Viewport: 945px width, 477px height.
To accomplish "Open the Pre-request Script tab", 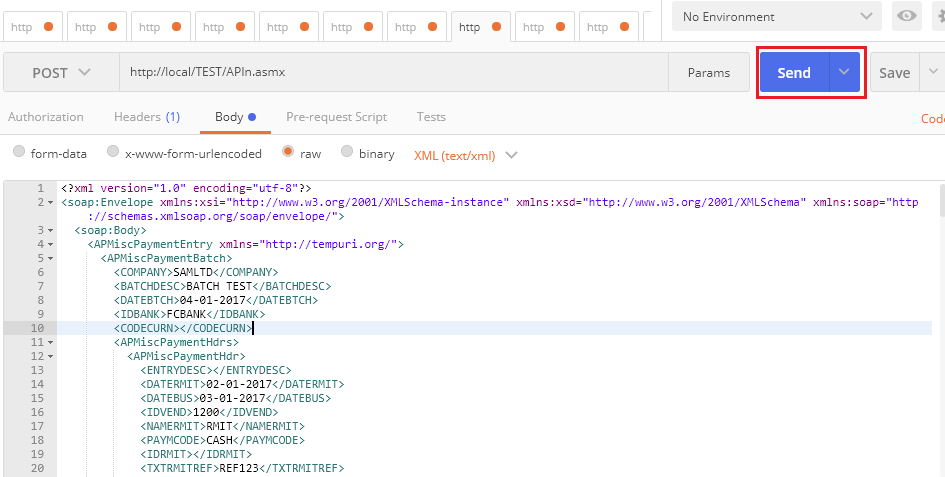I will coord(336,117).
